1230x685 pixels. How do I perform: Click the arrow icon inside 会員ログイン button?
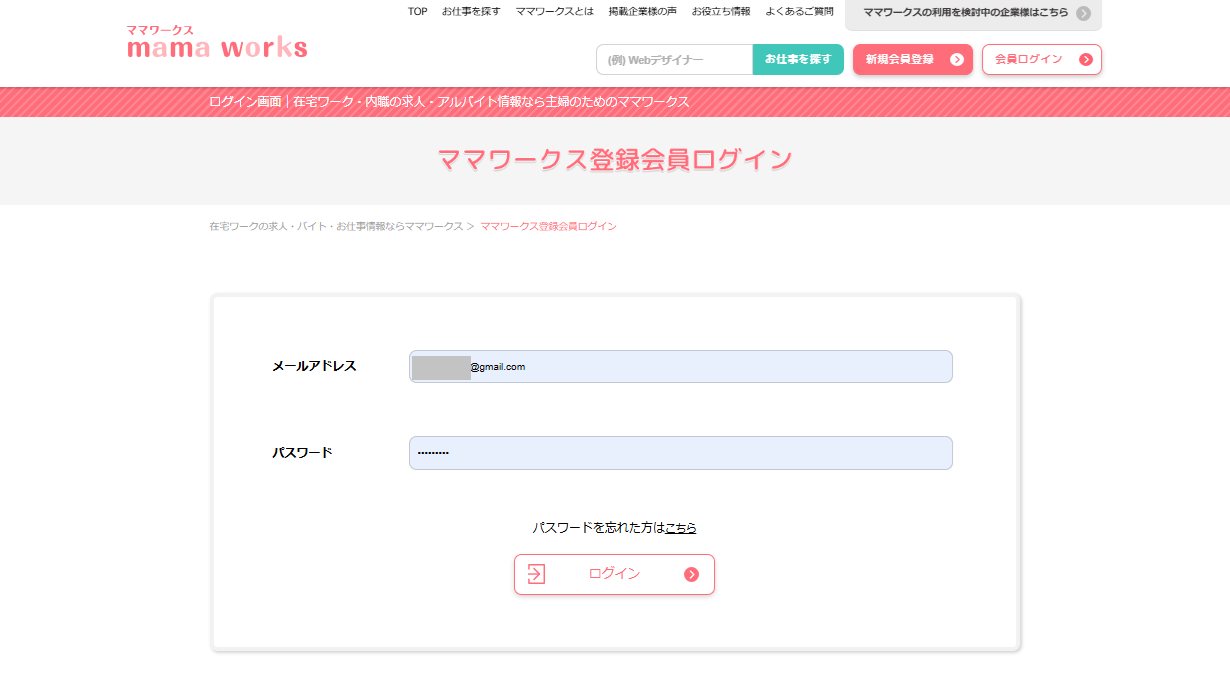(1087, 59)
